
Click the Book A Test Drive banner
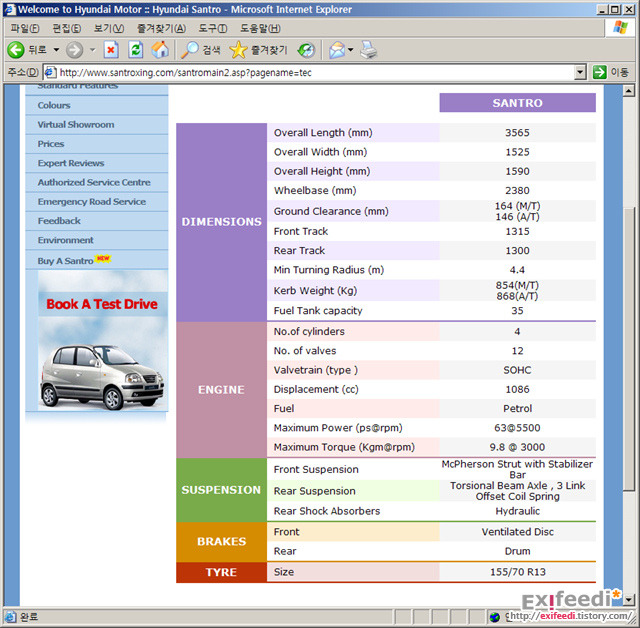[102, 304]
